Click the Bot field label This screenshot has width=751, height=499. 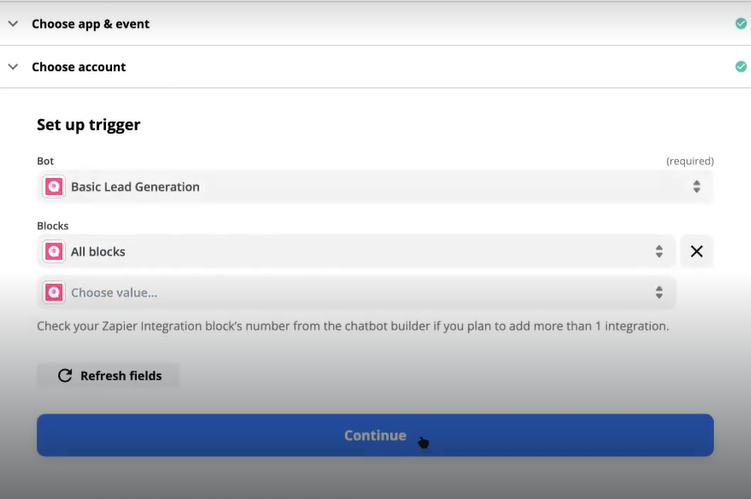46,161
